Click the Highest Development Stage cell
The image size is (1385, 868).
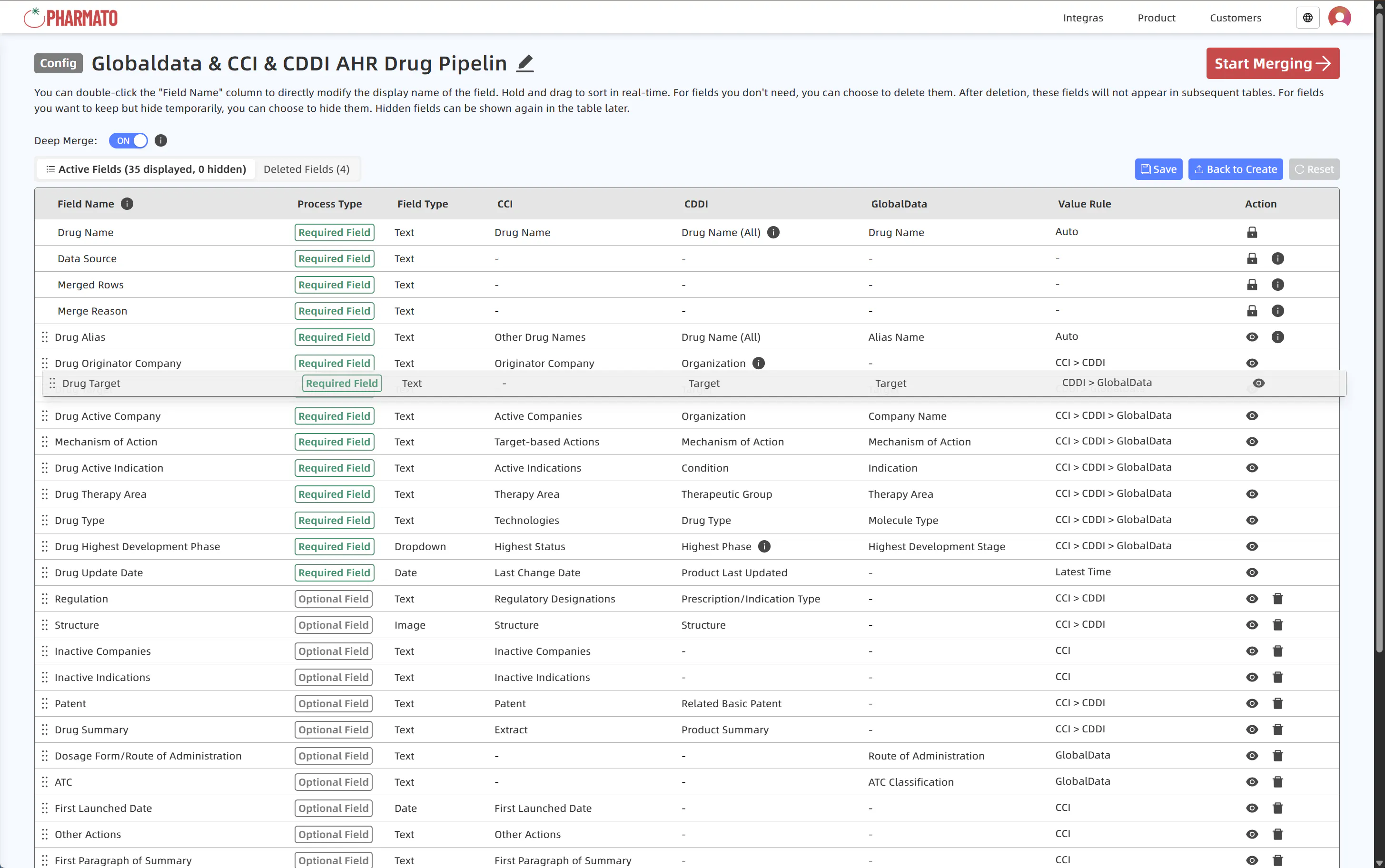(x=936, y=546)
